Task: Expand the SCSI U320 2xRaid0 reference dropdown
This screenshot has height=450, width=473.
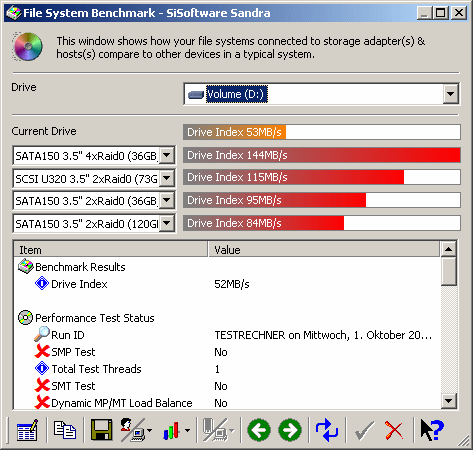Action: click(166, 178)
